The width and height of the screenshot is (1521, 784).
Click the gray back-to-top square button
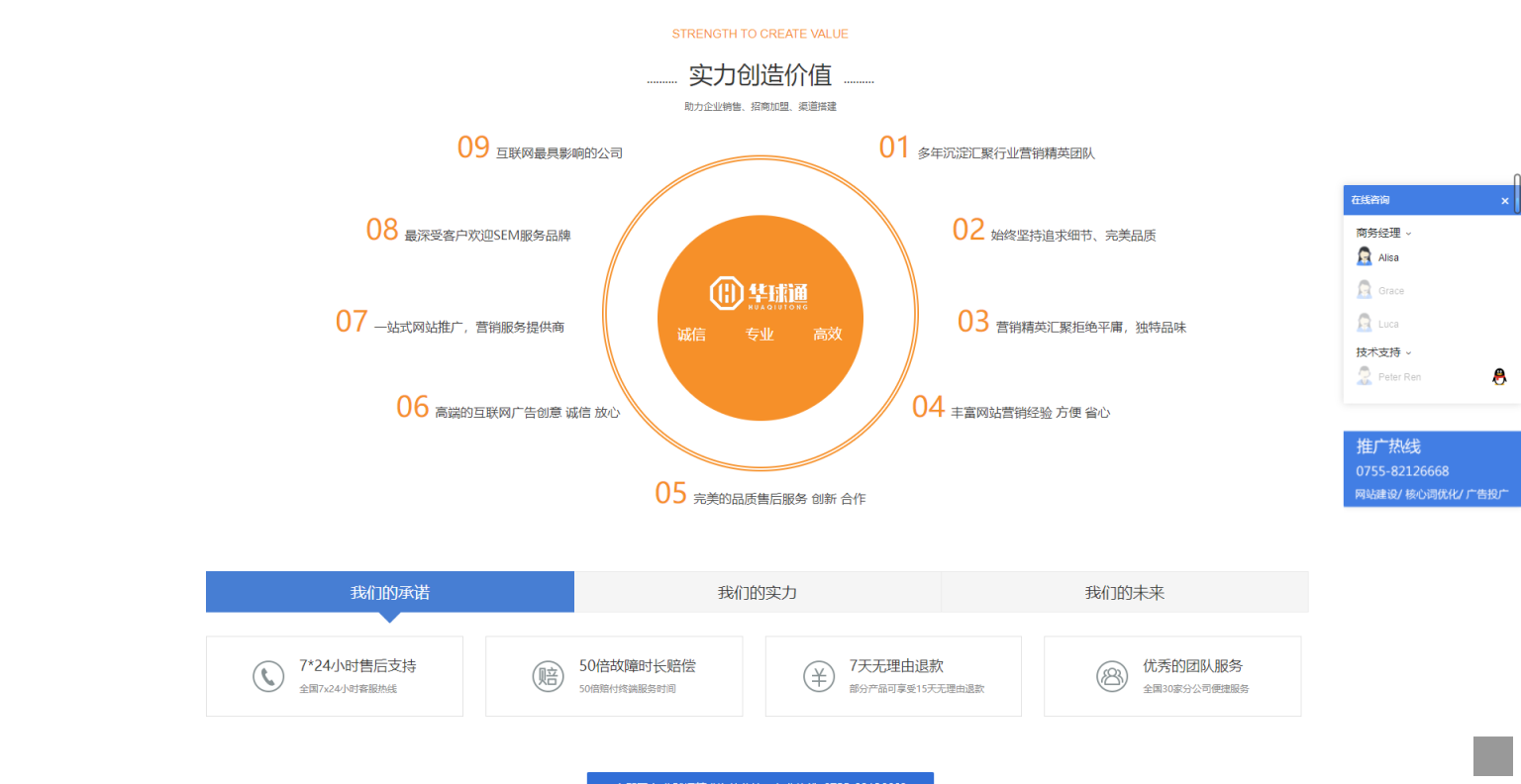1492,756
